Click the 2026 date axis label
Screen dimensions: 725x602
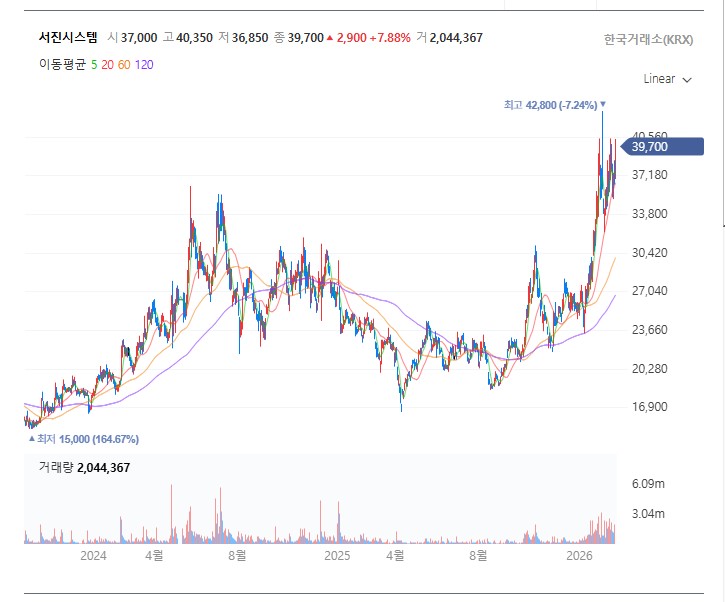pos(579,556)
